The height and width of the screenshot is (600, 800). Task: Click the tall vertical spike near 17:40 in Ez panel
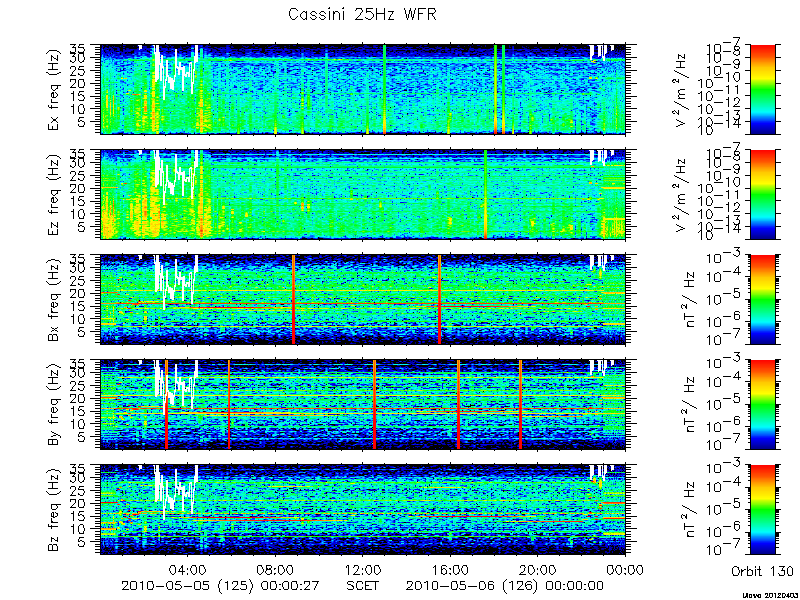pyautogui.click(x=485, y=194)
